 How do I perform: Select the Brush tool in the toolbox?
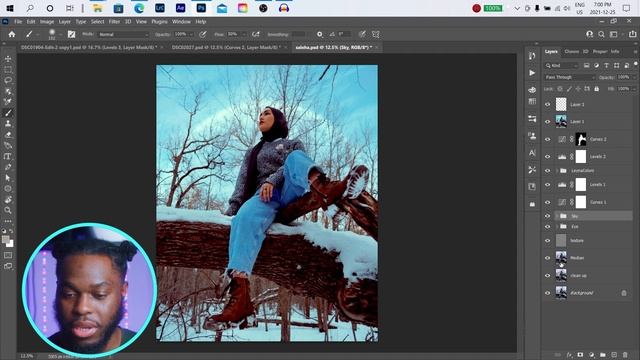pyautogui.click(x=8, y=113)
